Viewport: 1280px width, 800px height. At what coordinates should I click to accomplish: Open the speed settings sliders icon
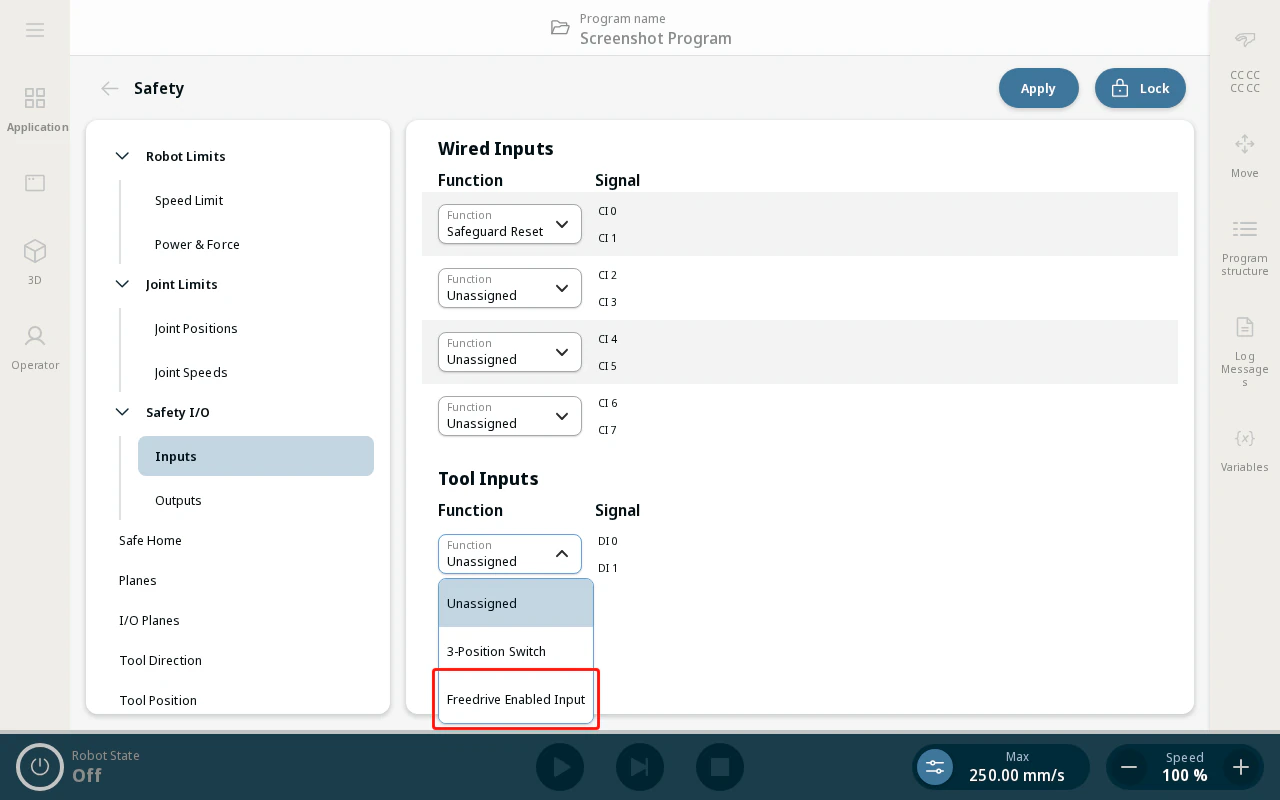935,767
